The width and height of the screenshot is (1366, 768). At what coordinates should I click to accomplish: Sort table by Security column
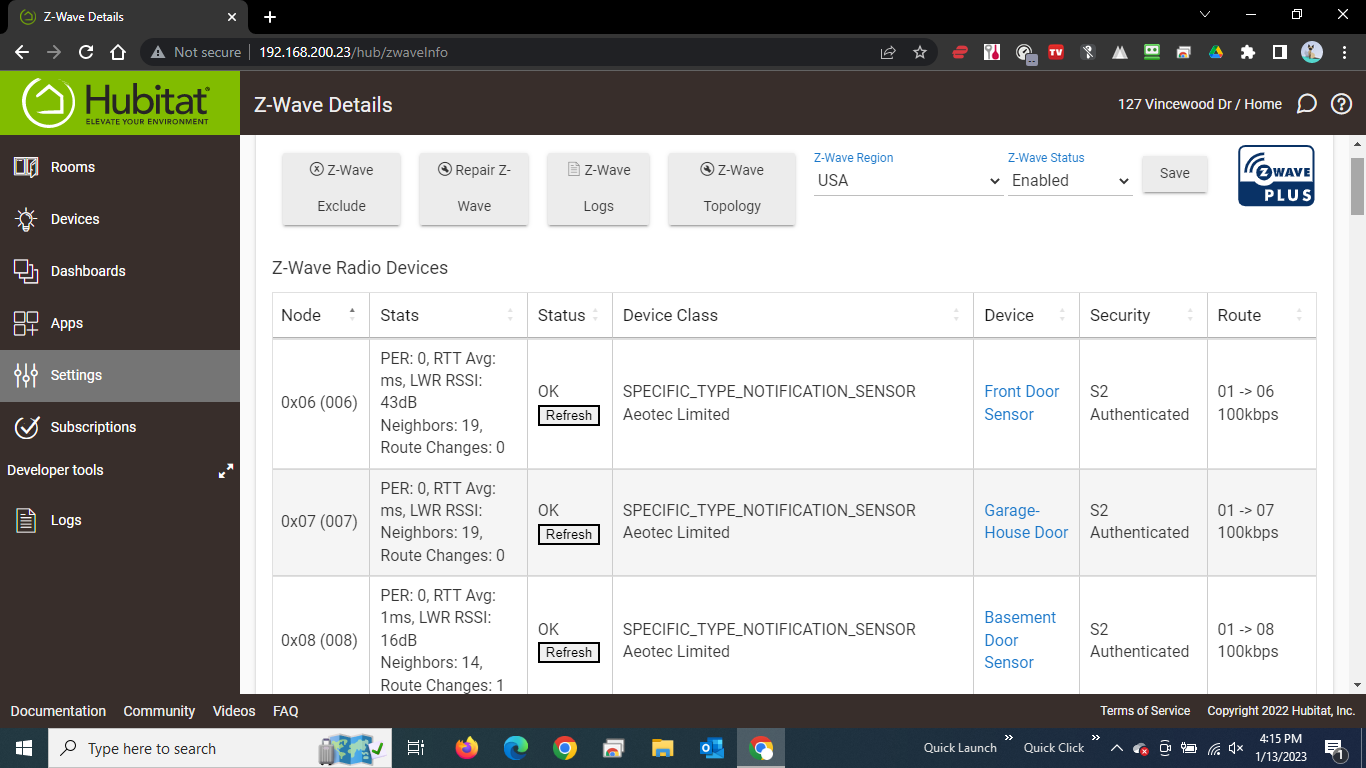pyautogui.click(x=1143, y=315)
